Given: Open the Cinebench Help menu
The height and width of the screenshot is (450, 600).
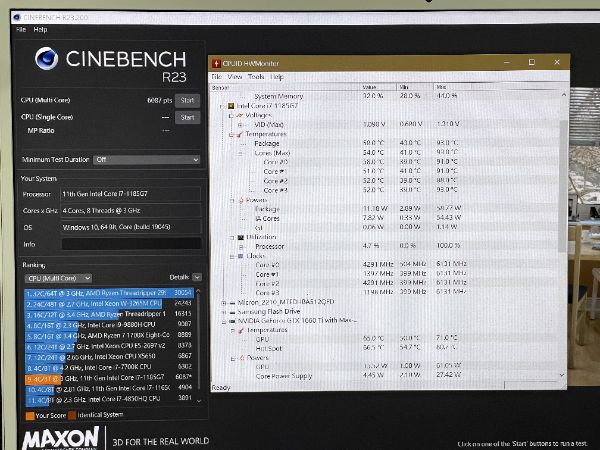Looking at the screenshot, I should coord(40,29).
